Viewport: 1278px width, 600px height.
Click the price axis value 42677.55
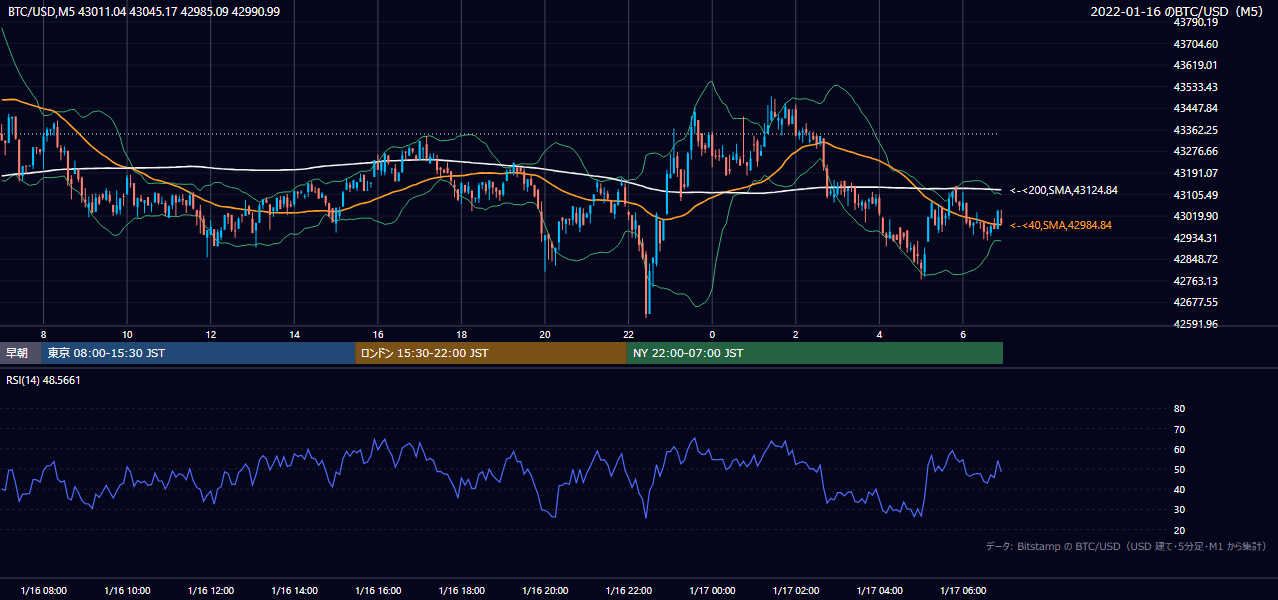pos(1195,302)
